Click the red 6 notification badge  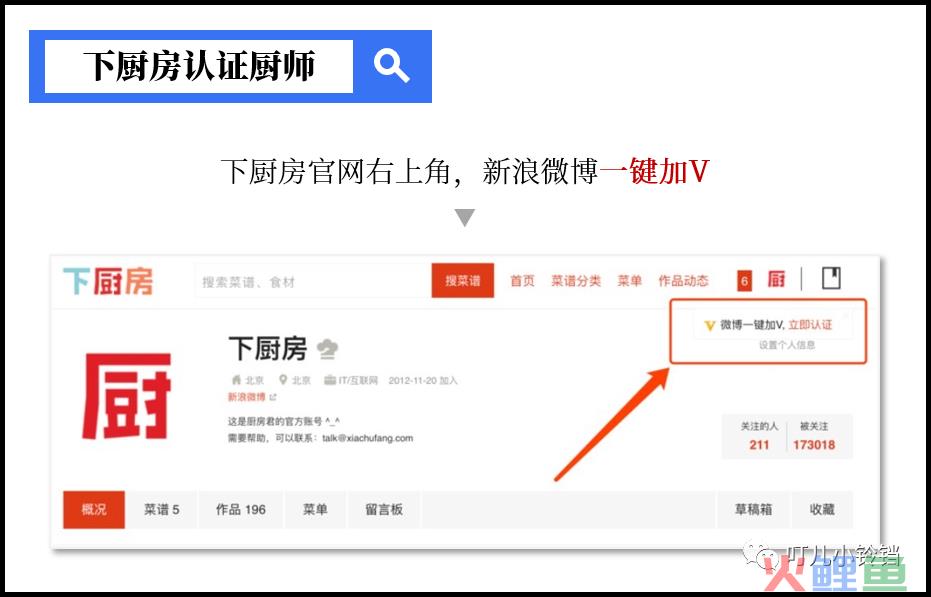pyautogui.click(x=745, y=281)
